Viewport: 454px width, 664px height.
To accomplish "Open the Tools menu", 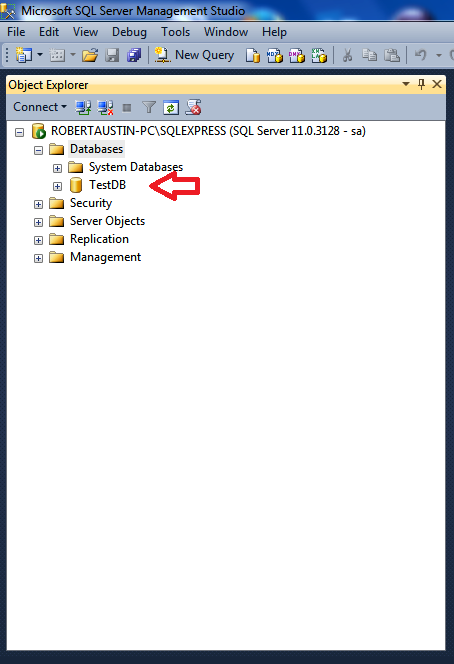I will click(175, 32).
